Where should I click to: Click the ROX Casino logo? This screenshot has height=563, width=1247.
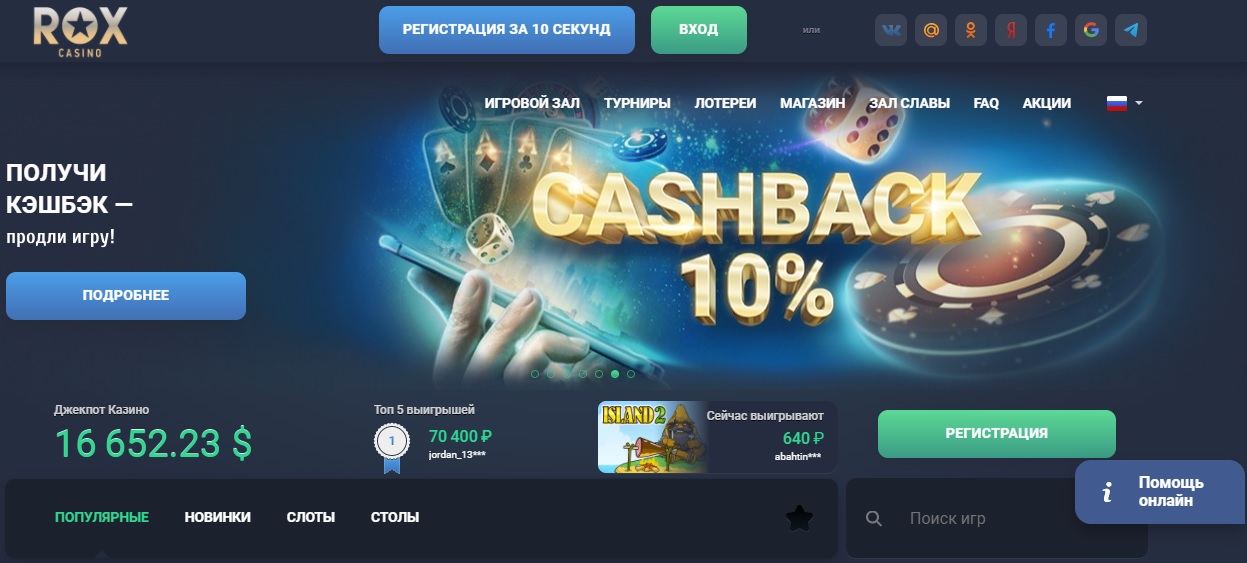[x=80, y=32]
